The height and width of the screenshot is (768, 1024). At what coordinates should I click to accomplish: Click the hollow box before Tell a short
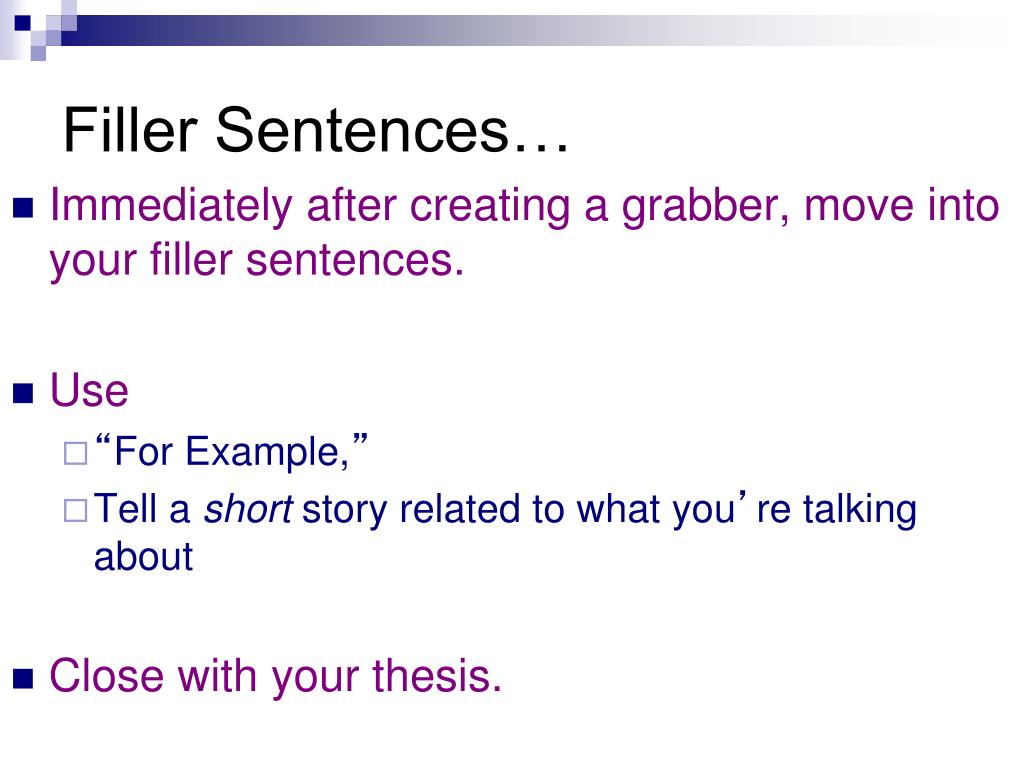coord(76,511)
